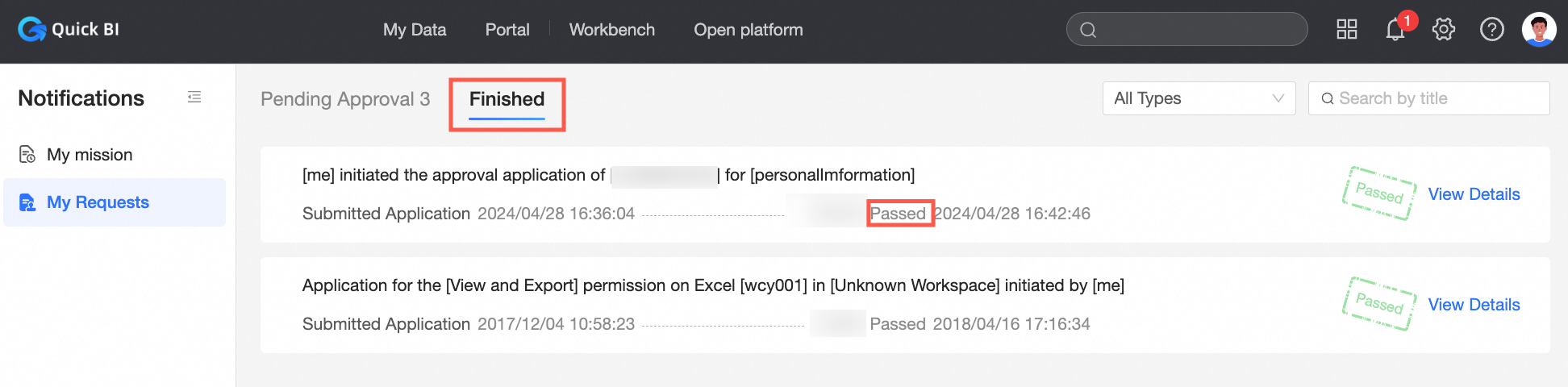
Task: Open the user profile avatar
Action: (x=1538, y=30)
